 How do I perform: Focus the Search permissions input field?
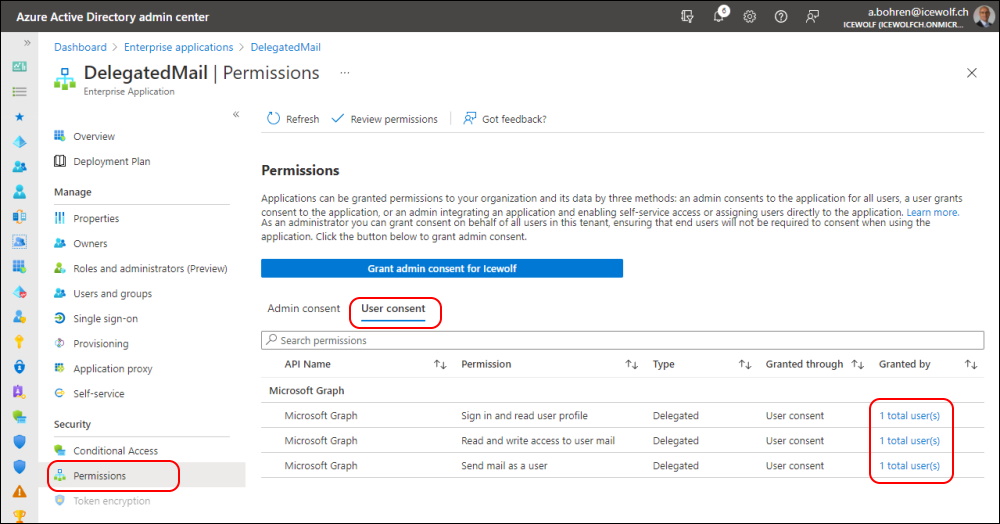[622, 340]
